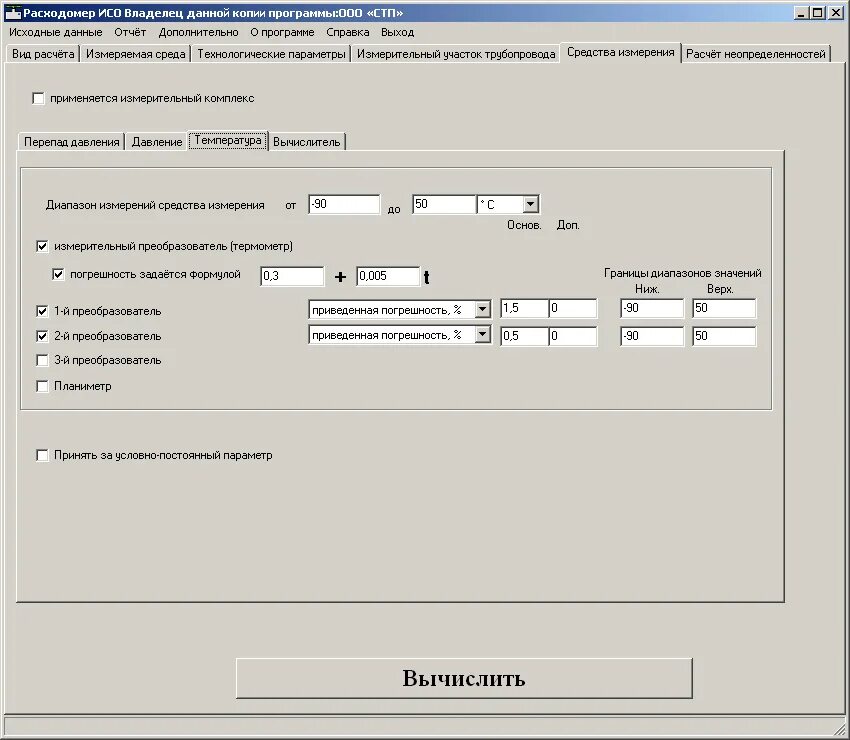
Task: Enable 'применяется измерительный комплекс' checkbox
Action: click(38, 99)
